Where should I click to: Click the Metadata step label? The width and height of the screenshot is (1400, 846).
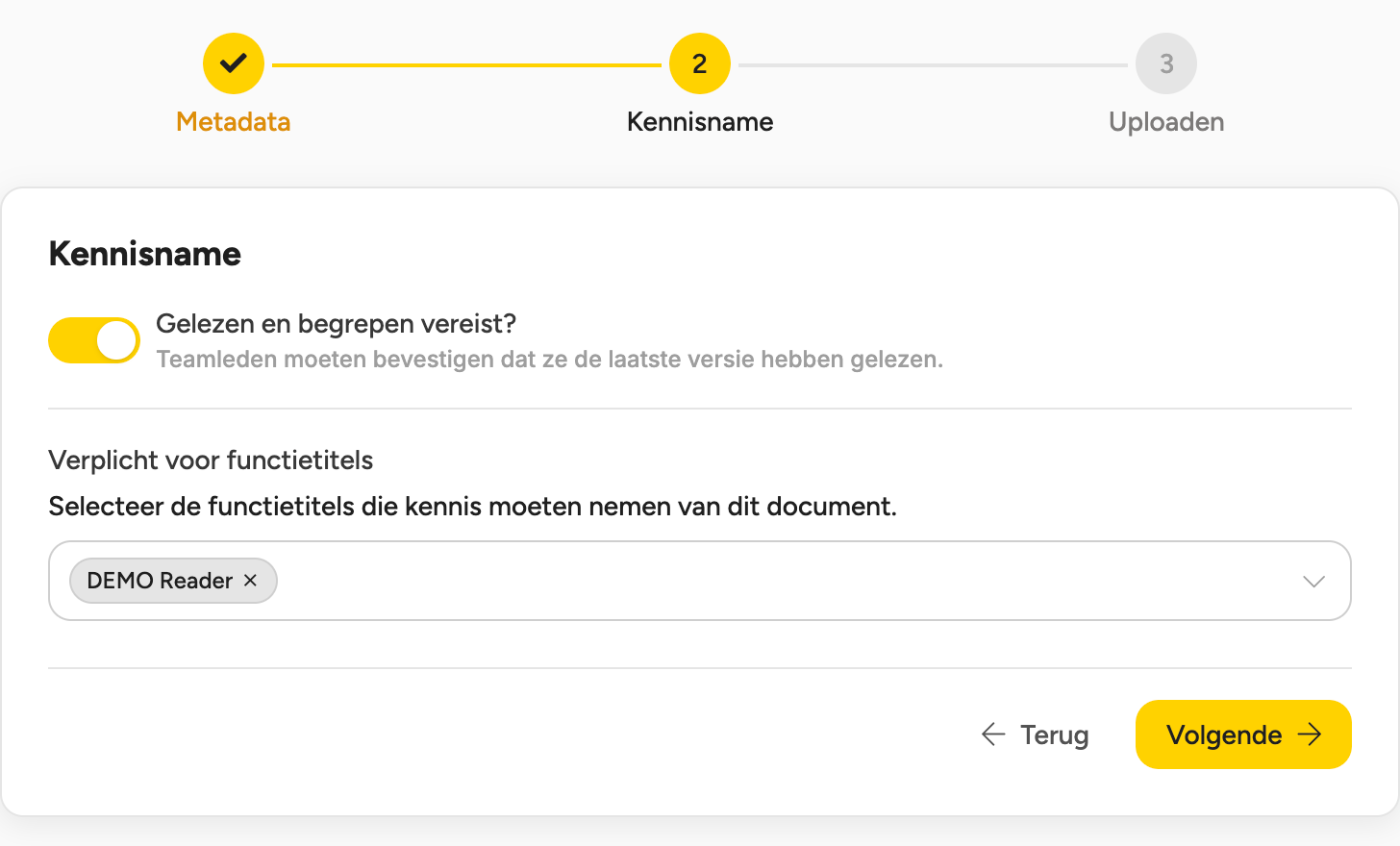pyautogui.click(x=233, y=122)
